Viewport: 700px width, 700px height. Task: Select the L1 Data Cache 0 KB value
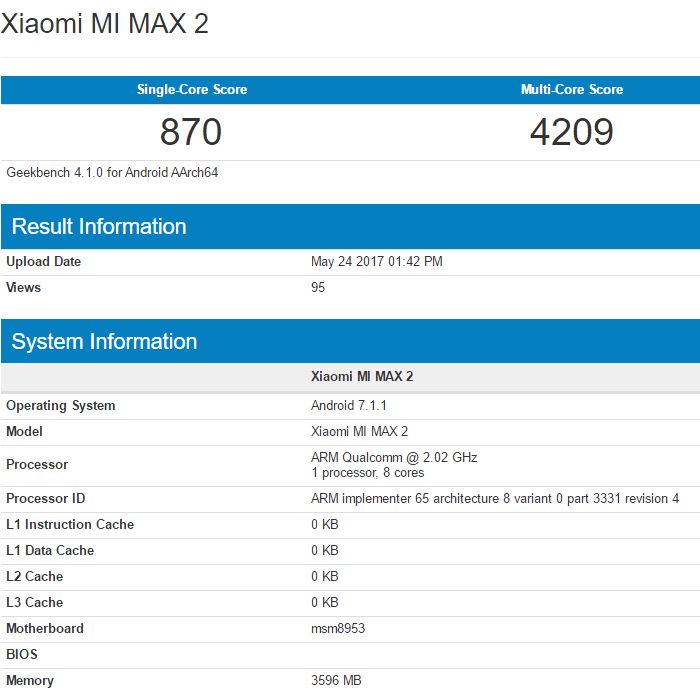pyautogui.click(x=325, y=550)
